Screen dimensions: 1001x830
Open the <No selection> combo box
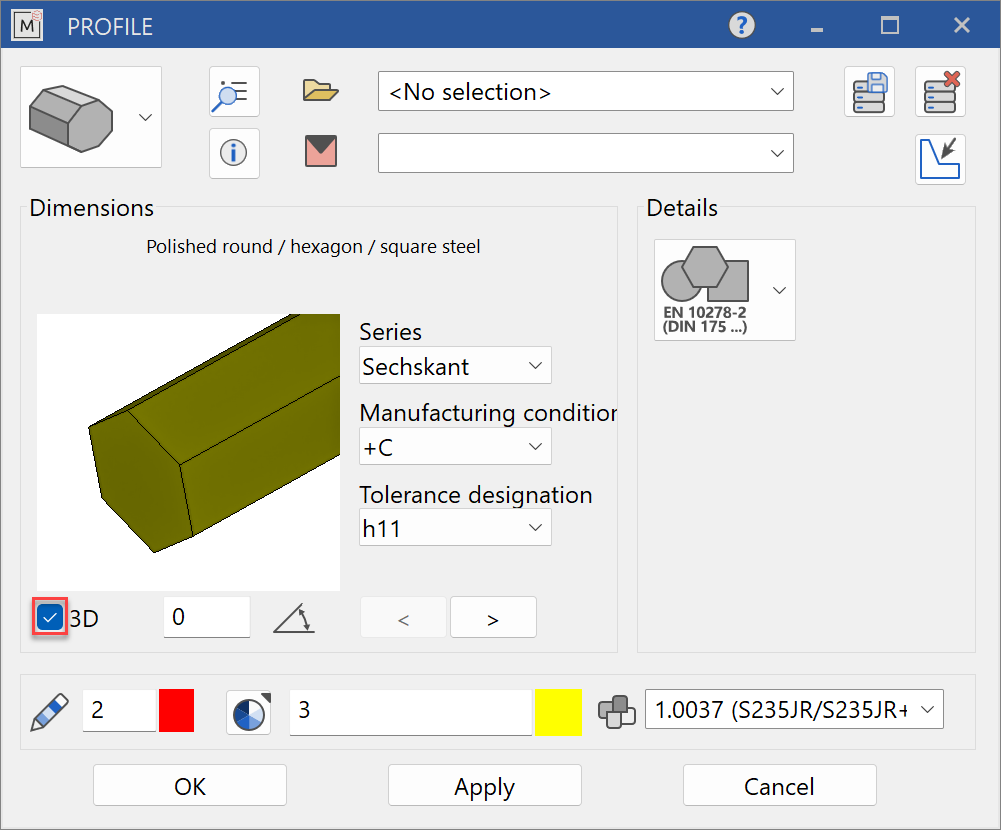[585, 91]
